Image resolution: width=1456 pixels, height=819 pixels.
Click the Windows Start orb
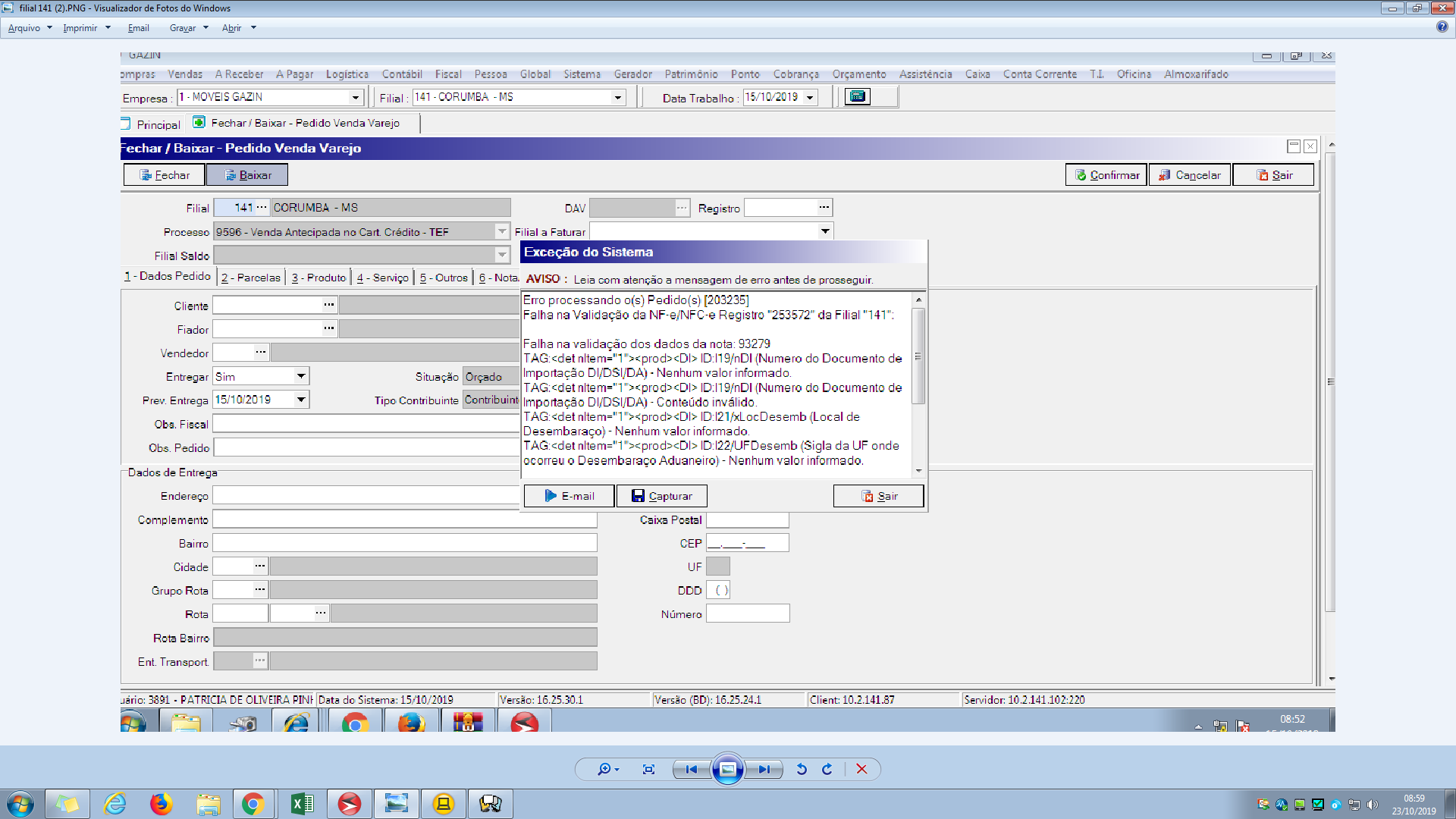(20, 804)
